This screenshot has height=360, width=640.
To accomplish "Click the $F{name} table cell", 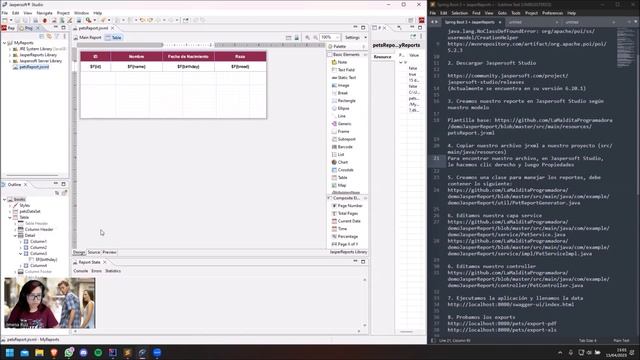I will pos(136,67).
